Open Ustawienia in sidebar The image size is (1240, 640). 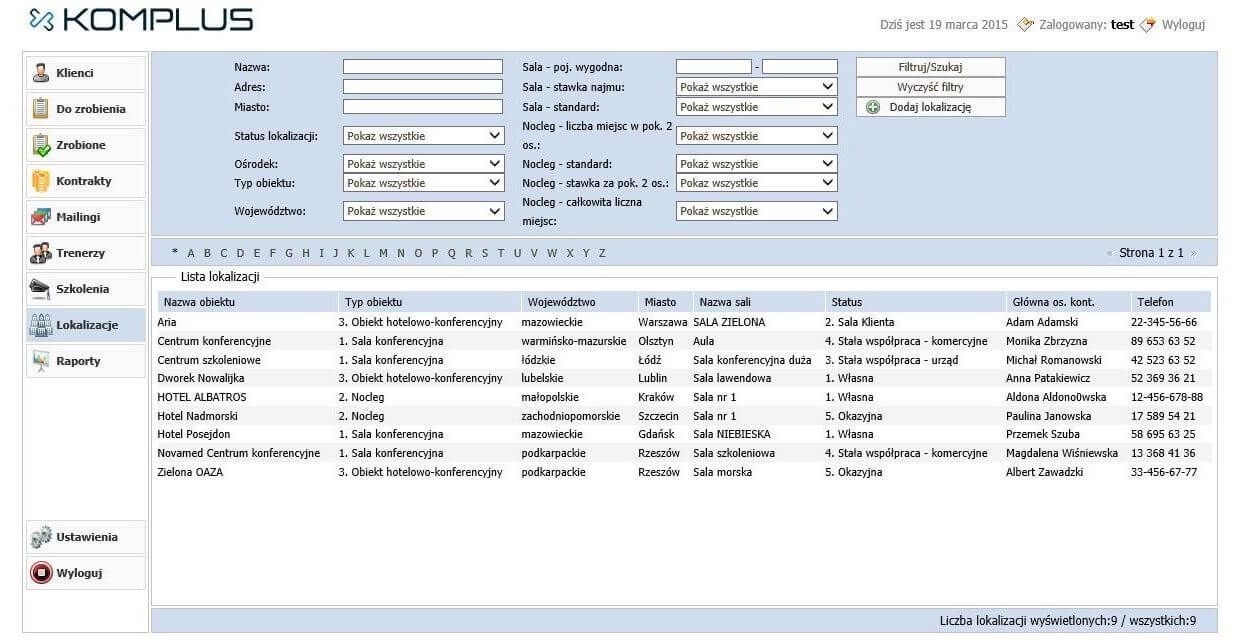point(86,537)
